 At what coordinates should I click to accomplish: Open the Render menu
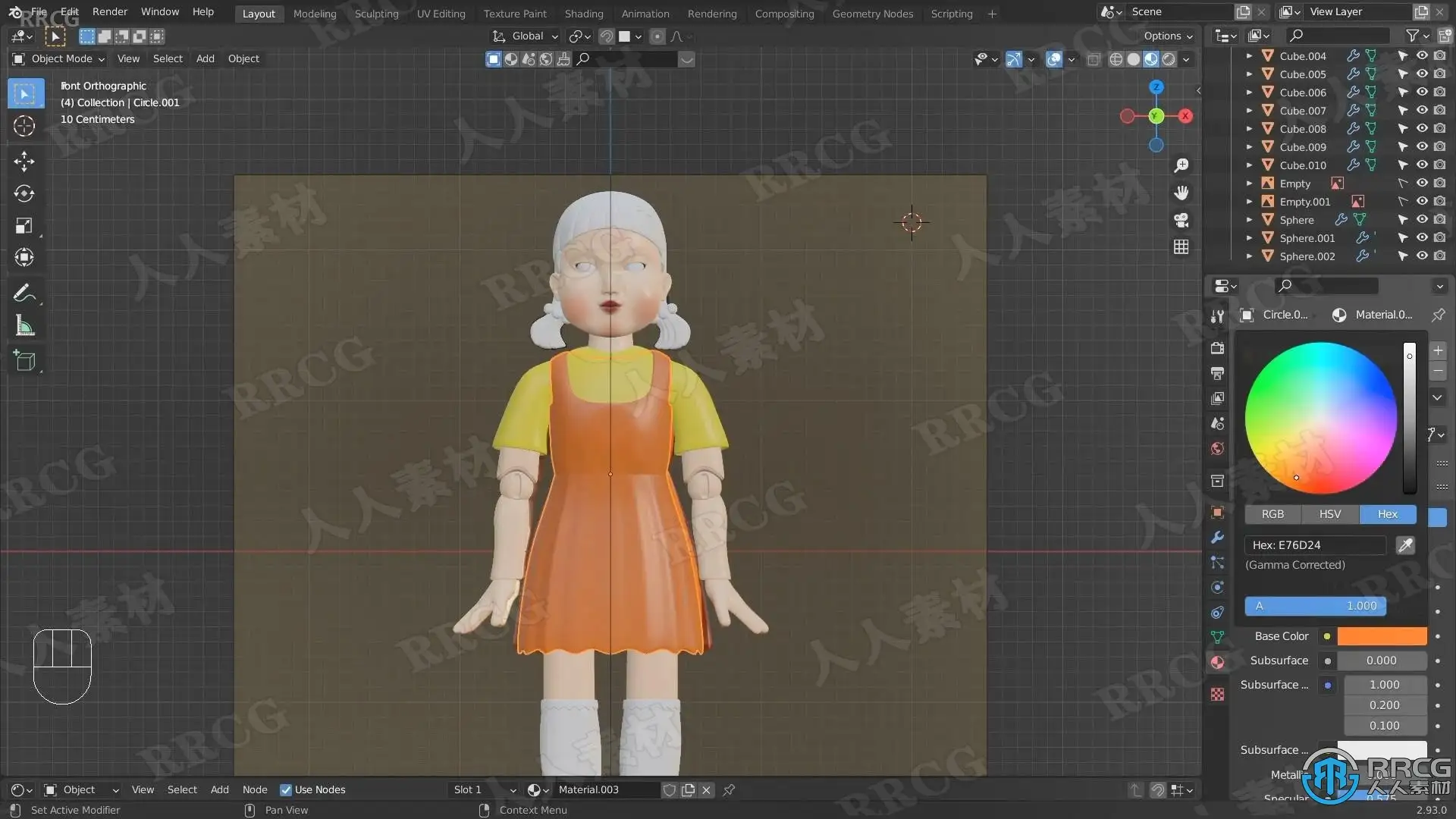110,12
